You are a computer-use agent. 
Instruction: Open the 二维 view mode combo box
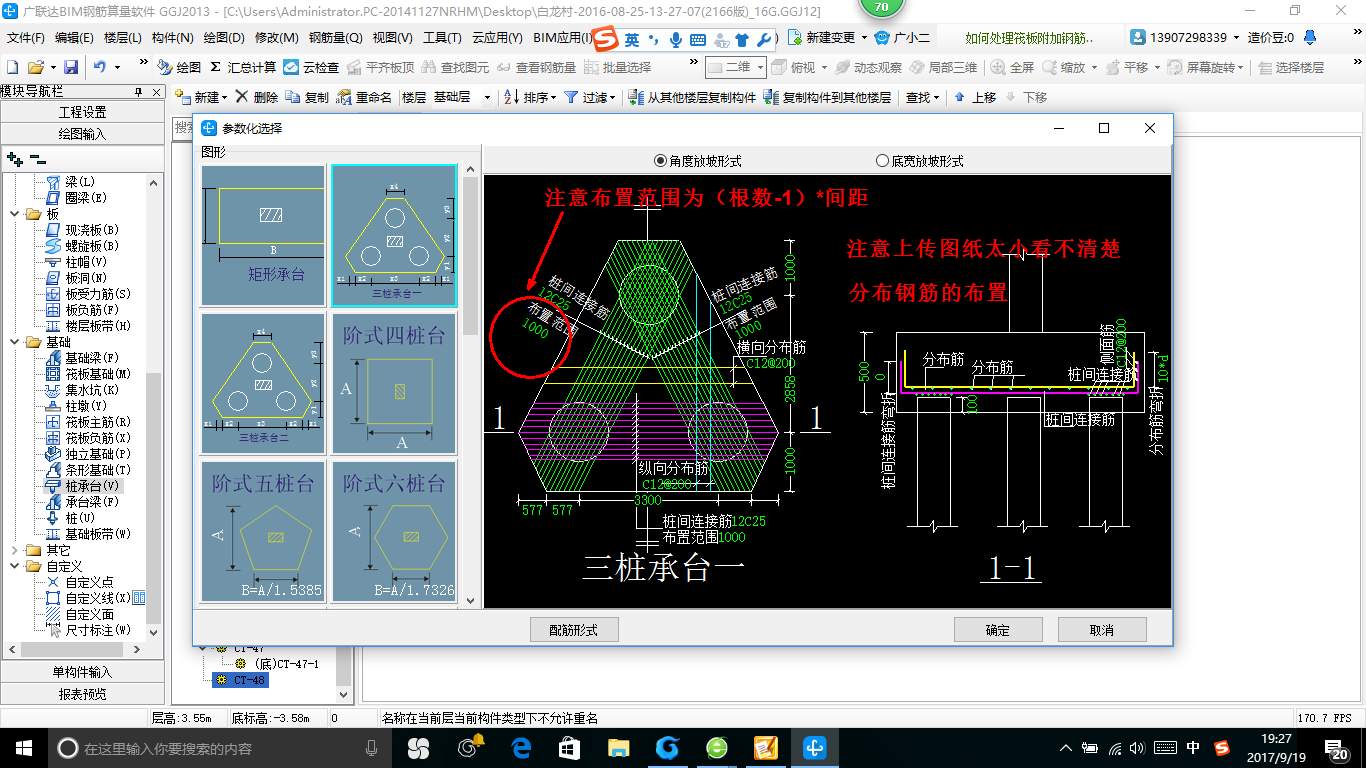pyautogui.click(x=736, y=67)
